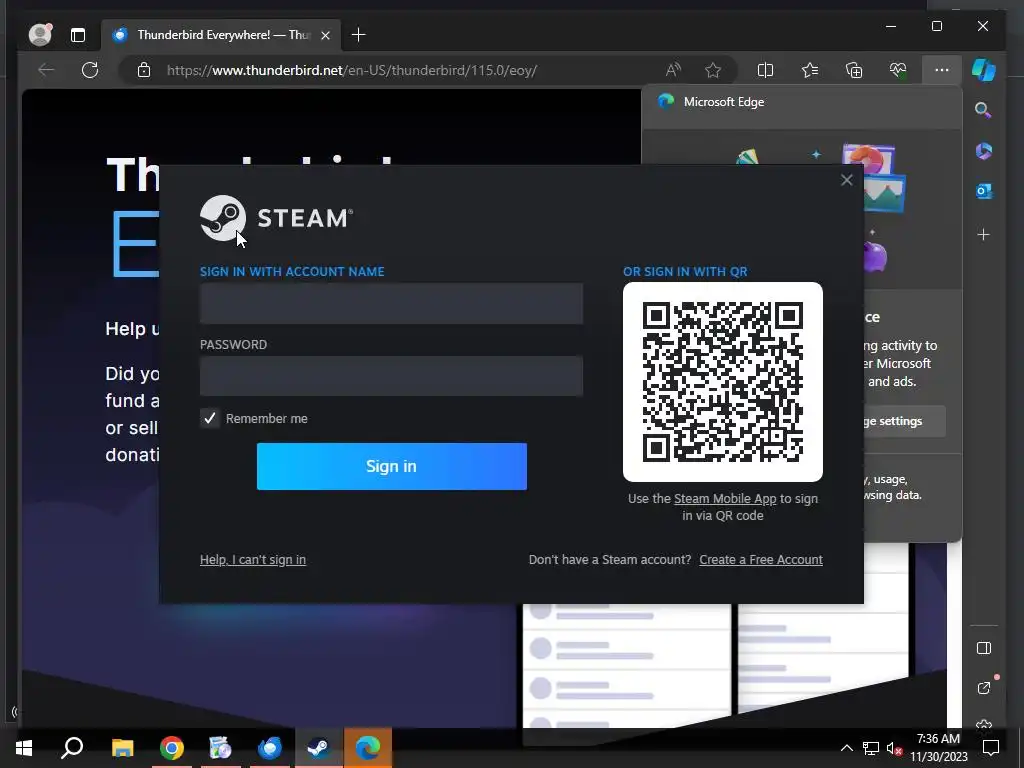
Task: Open the taskbar clock and date
Action: [x=938, y=748]
